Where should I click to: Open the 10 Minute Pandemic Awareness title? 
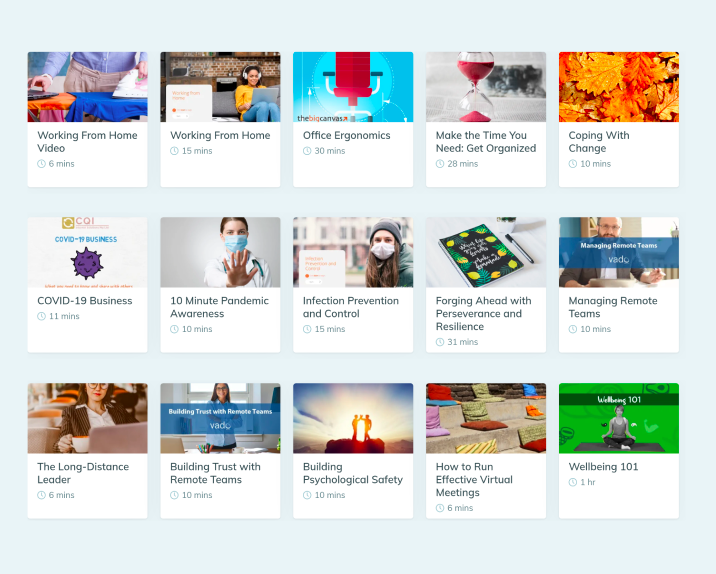point(220,307)
